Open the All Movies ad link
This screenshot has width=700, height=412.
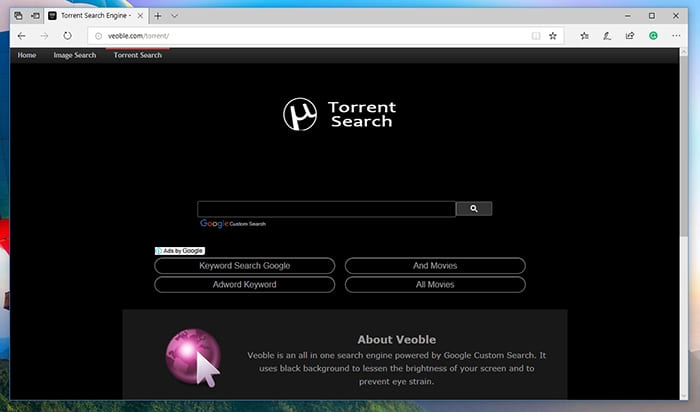[435, 284]
